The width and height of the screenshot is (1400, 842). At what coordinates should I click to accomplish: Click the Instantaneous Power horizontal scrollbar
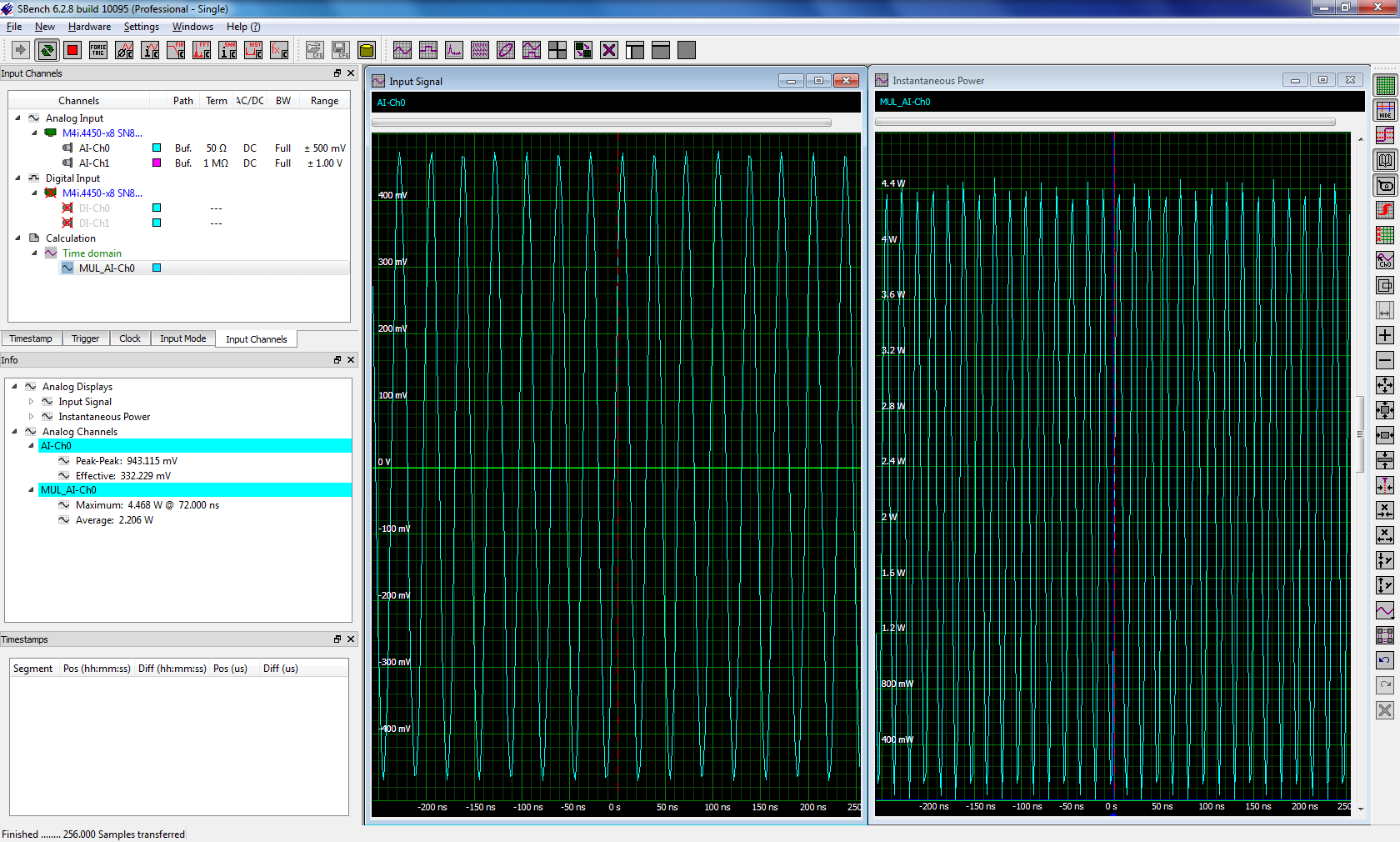[1105, 122]
